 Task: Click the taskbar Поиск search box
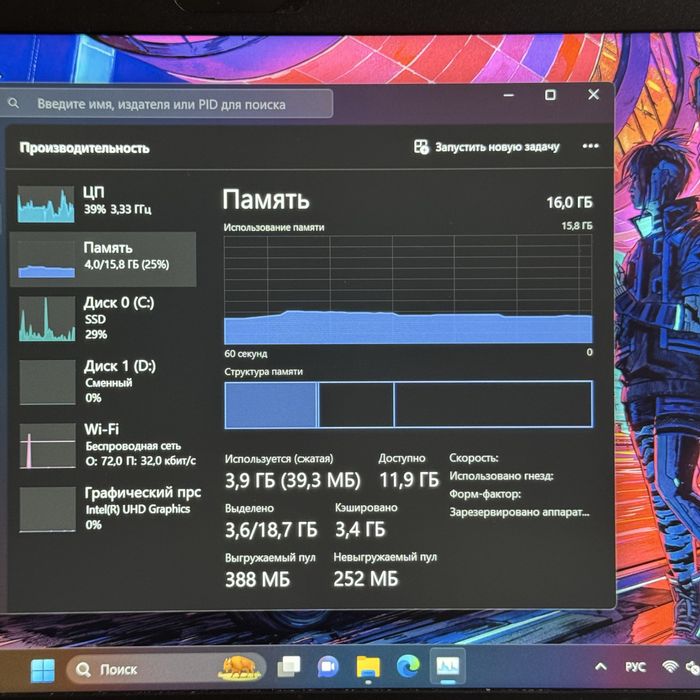[x=166, y=669]
